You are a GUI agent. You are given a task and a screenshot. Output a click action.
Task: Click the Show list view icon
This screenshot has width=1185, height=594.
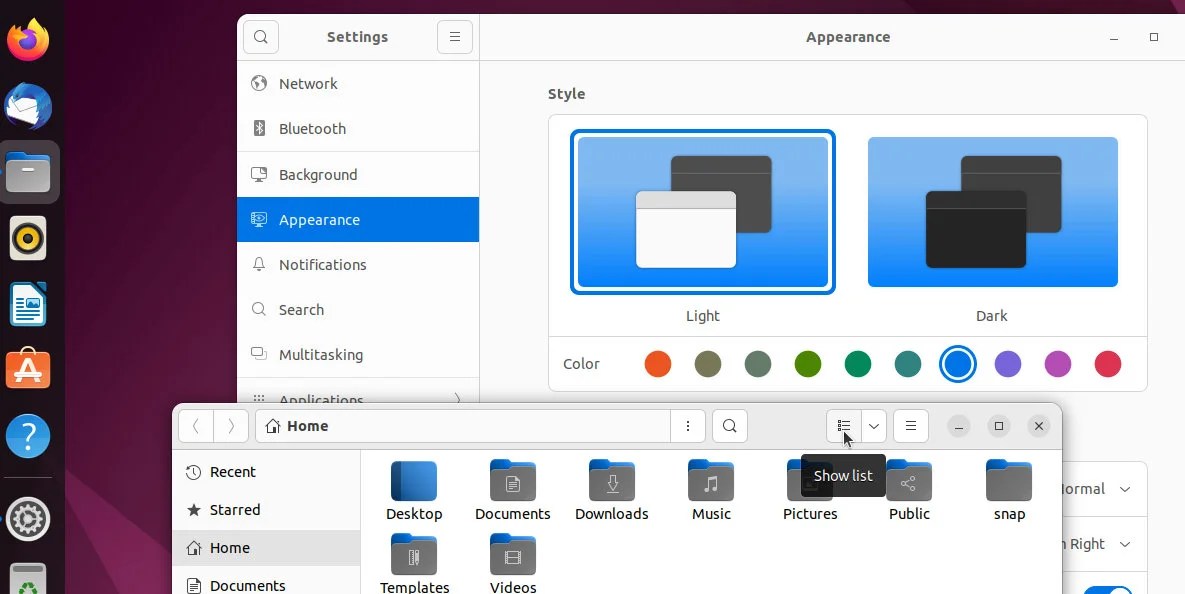click(843, 426)
